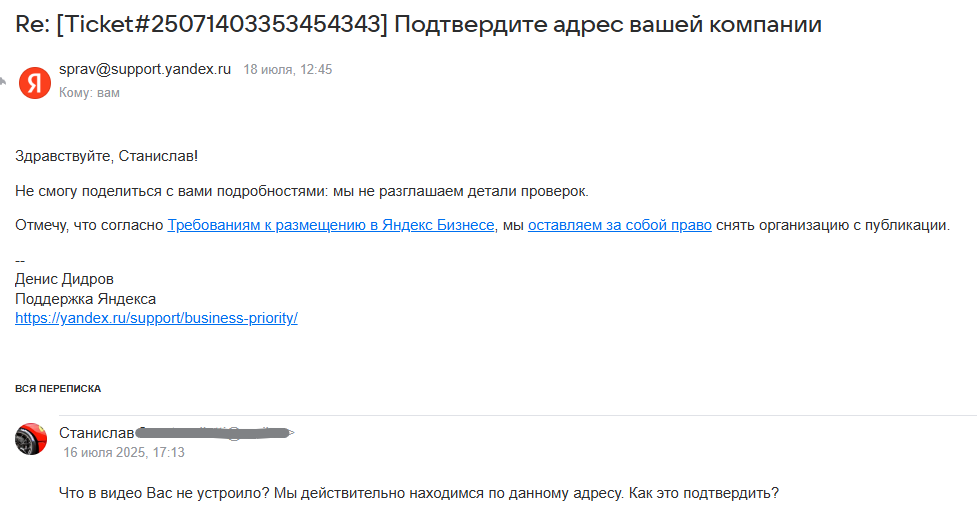Click the red Yandex sender avatar
The height and width of the screenshot is (512, 977).
35,82
